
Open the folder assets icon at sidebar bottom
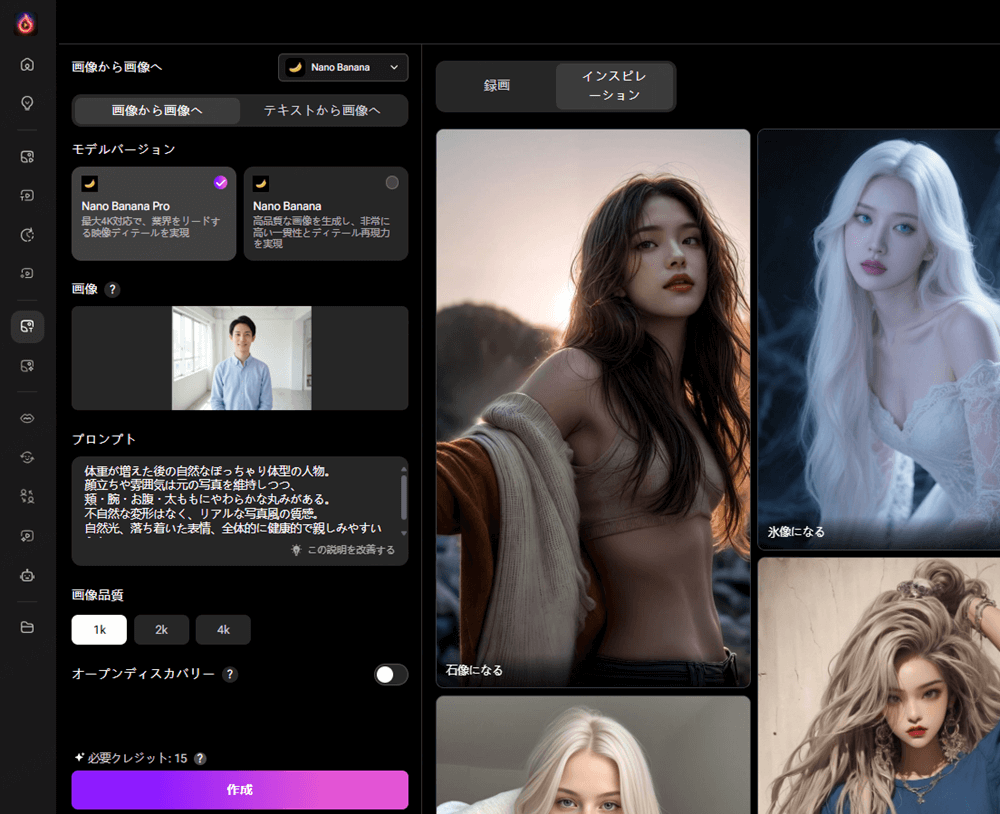[27, 627]
